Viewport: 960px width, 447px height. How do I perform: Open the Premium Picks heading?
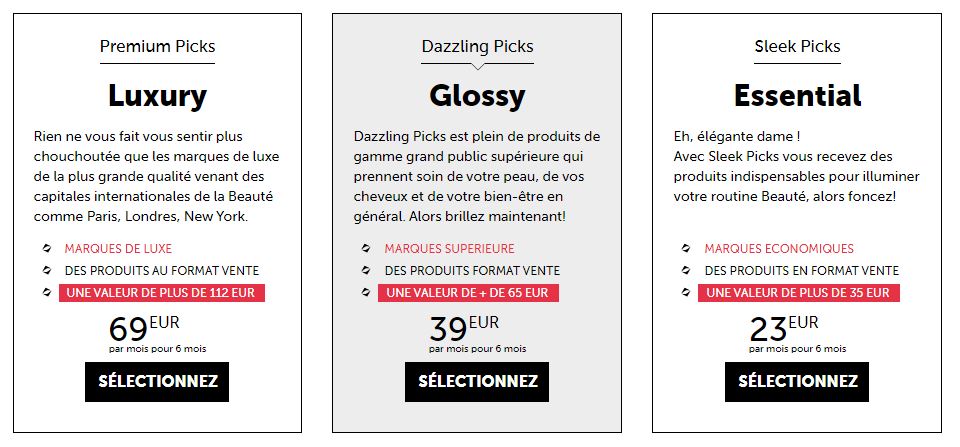[157, 47]
